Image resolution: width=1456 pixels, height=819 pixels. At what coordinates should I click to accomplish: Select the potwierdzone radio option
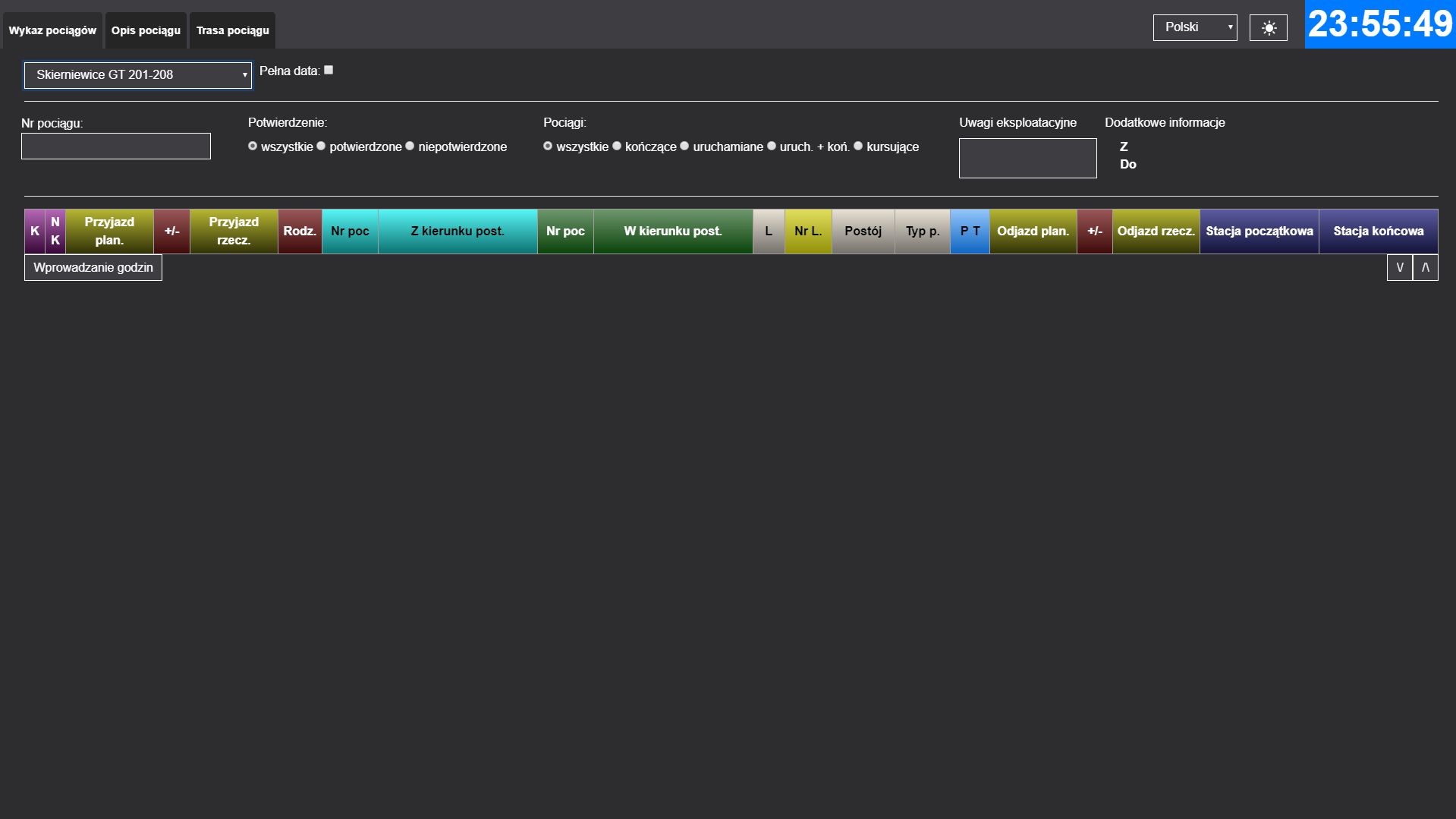(322, 146)
